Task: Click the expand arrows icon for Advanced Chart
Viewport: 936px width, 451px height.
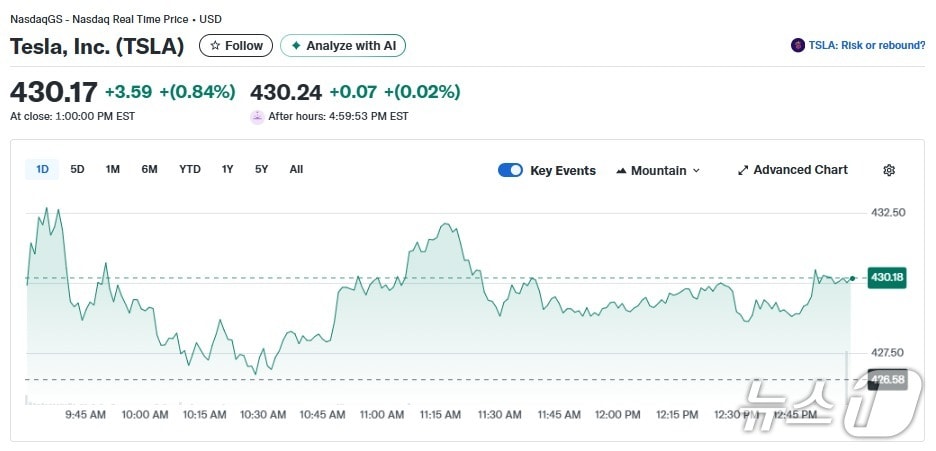Action: click(743, 170)
